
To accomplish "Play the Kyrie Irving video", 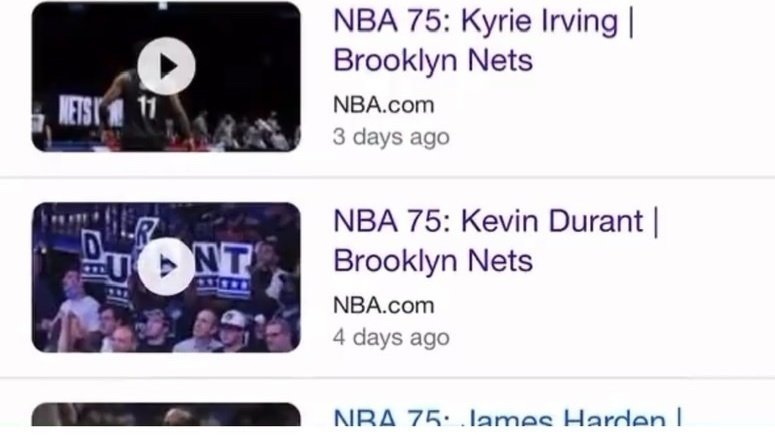I will tap(166, 66).
